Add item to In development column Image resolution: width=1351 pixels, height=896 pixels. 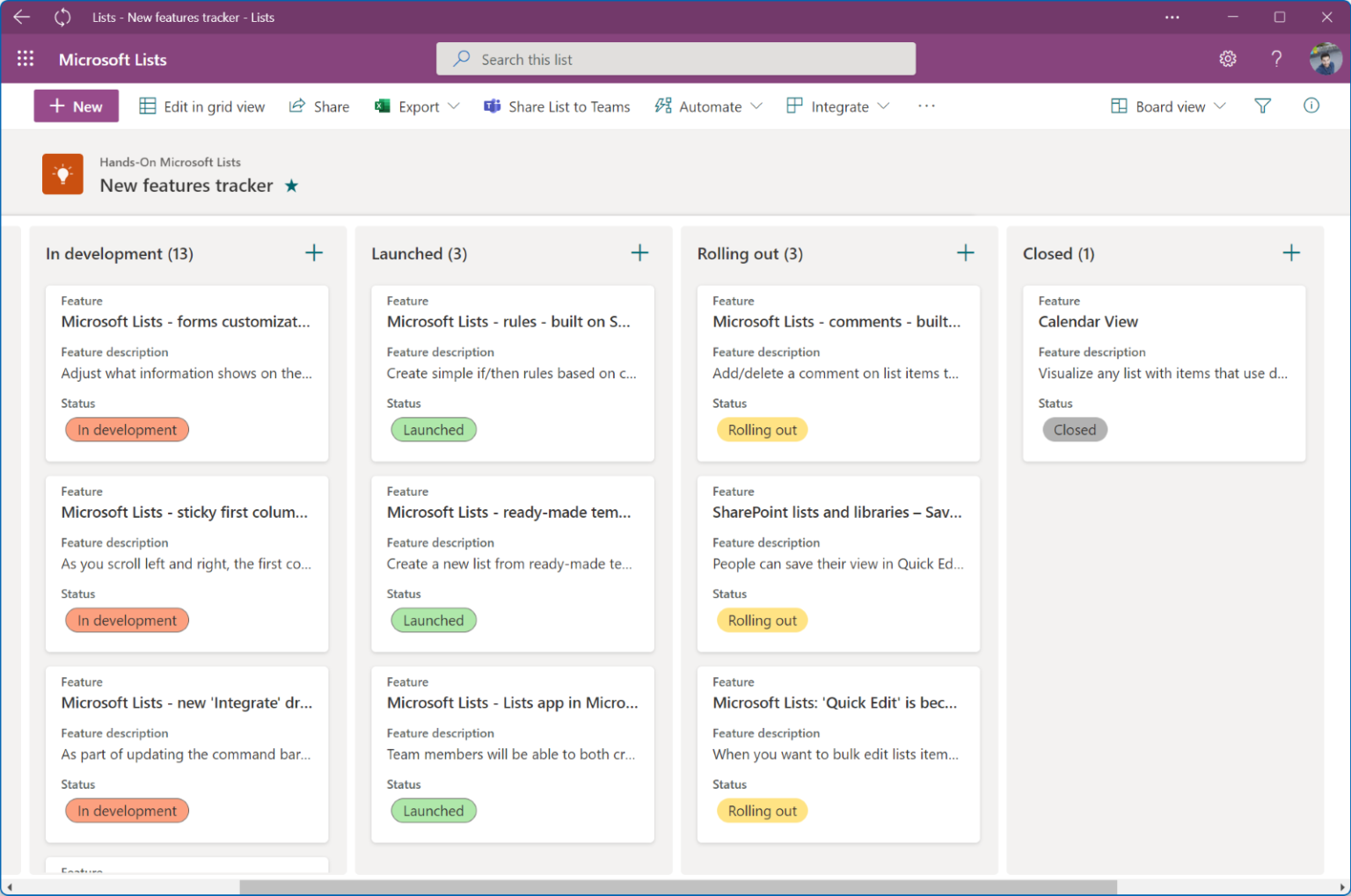[314, 253]
